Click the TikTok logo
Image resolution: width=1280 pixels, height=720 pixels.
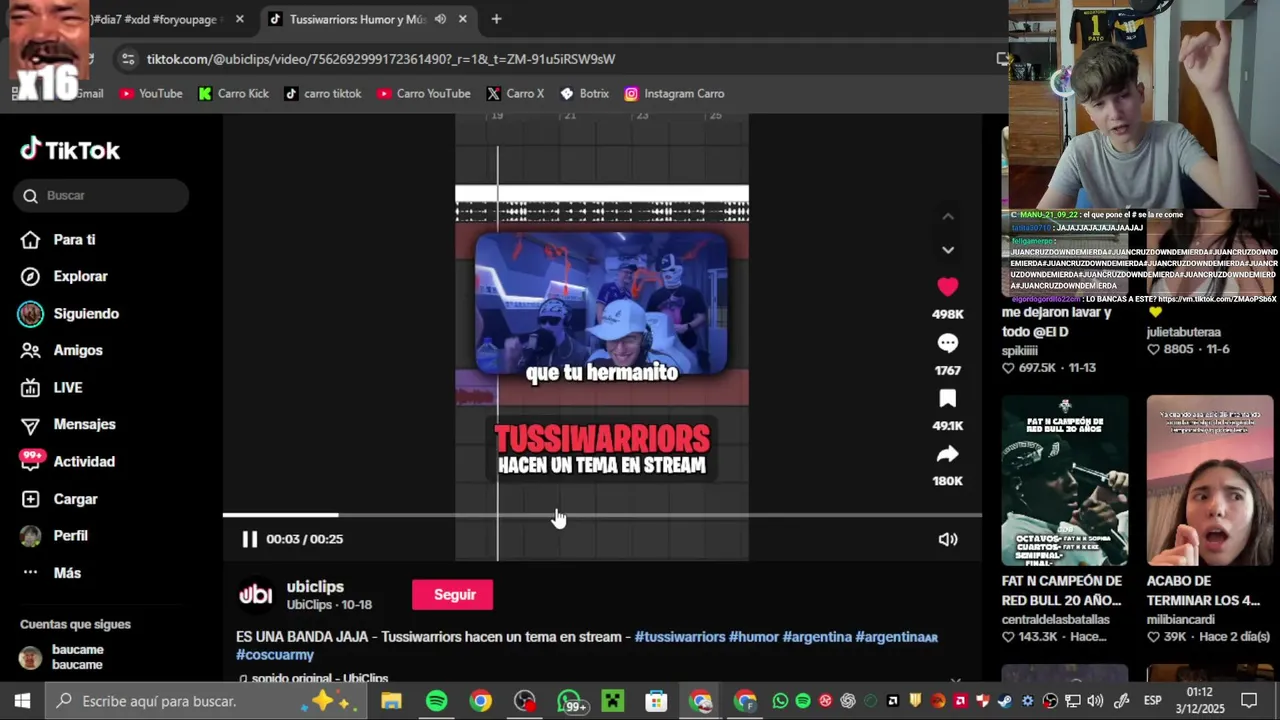(70, 150)
